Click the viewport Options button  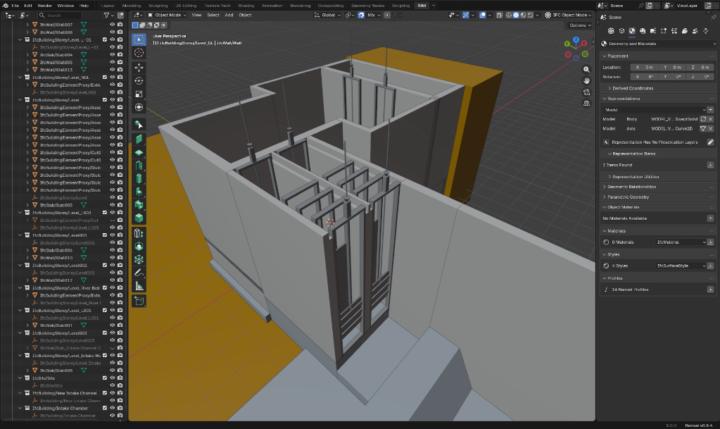coord(578,26)
